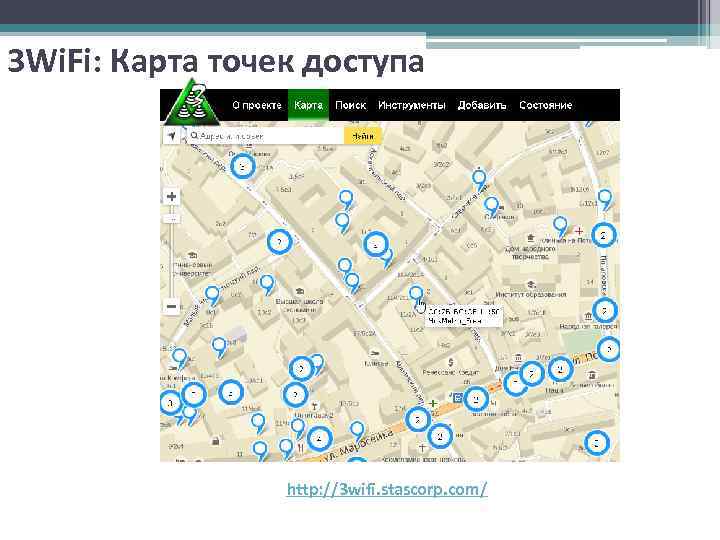Click the access point tooltip with MAC address
The image size is (720, 540).
[x=464, y=316]
